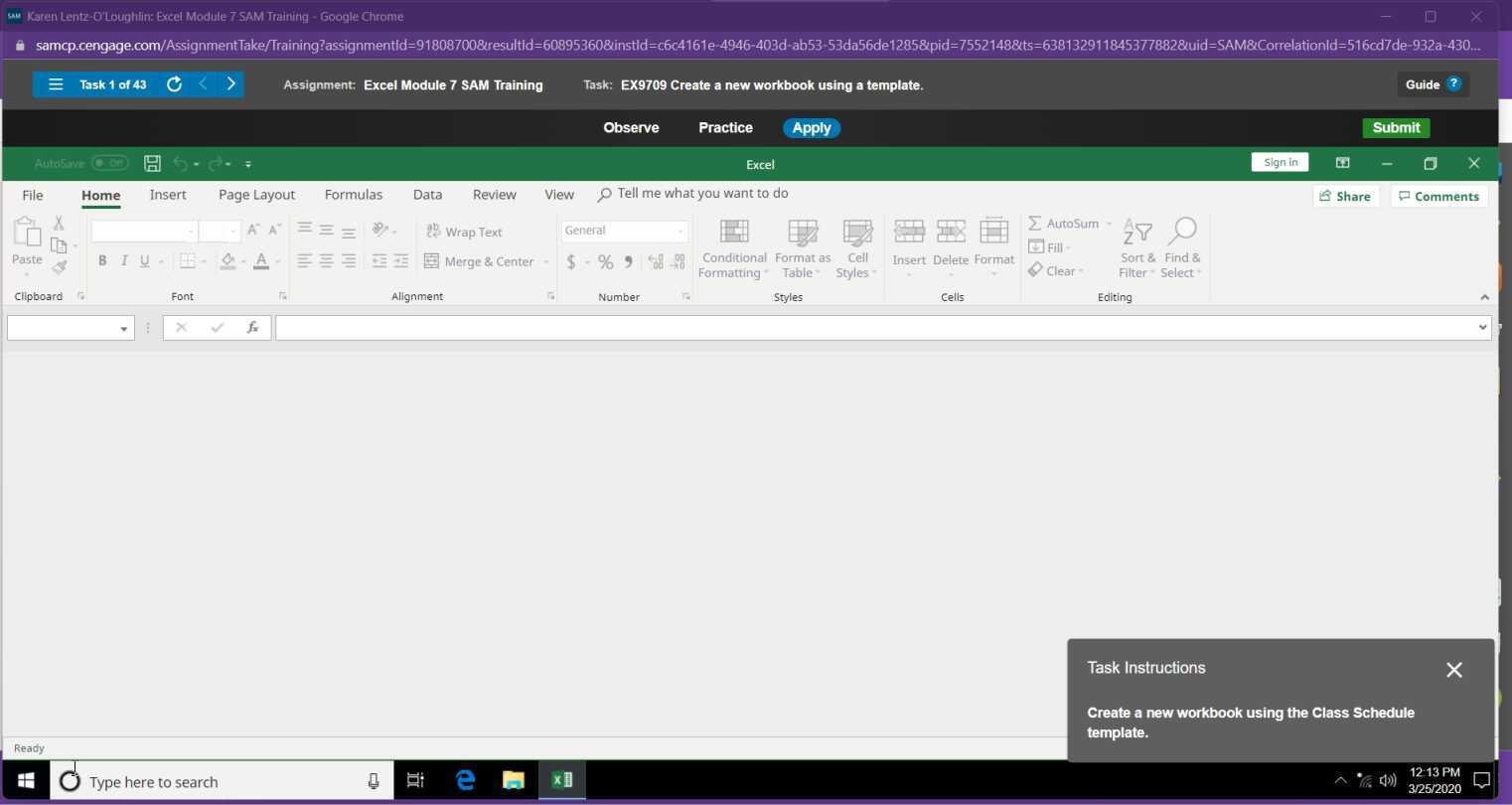
Task: Apply the Percent Style icon
Action: tap(605, 261)
